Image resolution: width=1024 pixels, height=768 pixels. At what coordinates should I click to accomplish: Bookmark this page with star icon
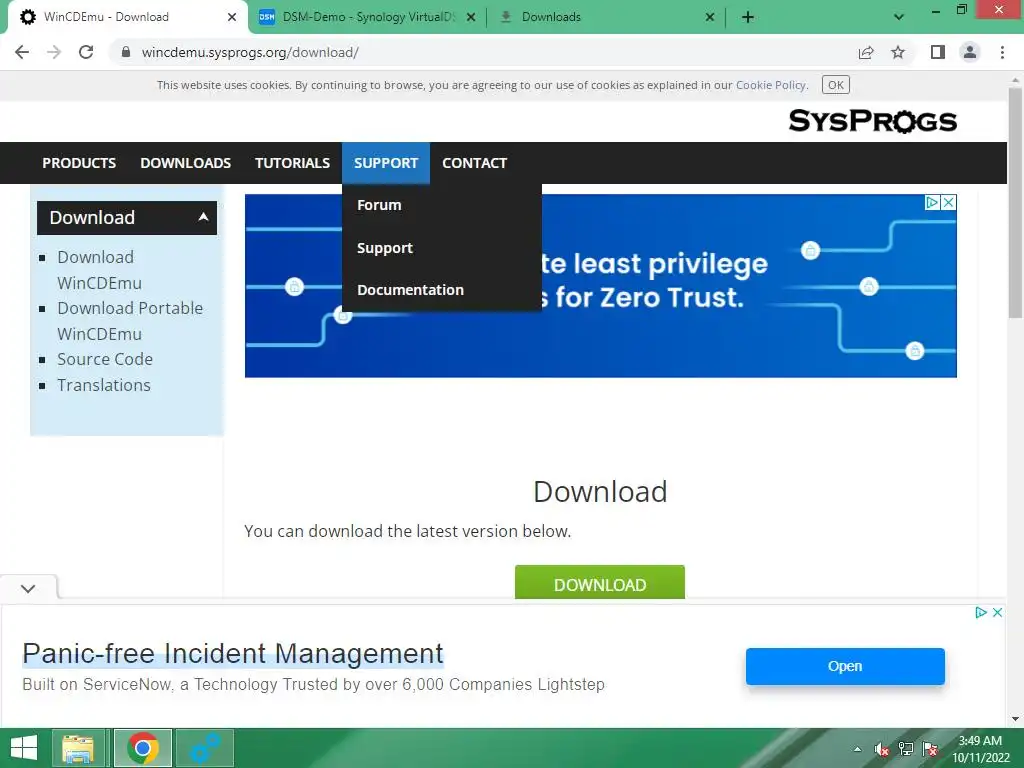pos(898,52)
